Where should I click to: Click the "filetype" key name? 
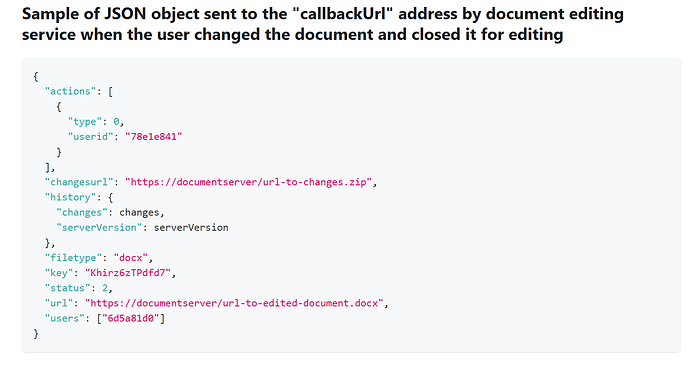[x=73, y=258]
